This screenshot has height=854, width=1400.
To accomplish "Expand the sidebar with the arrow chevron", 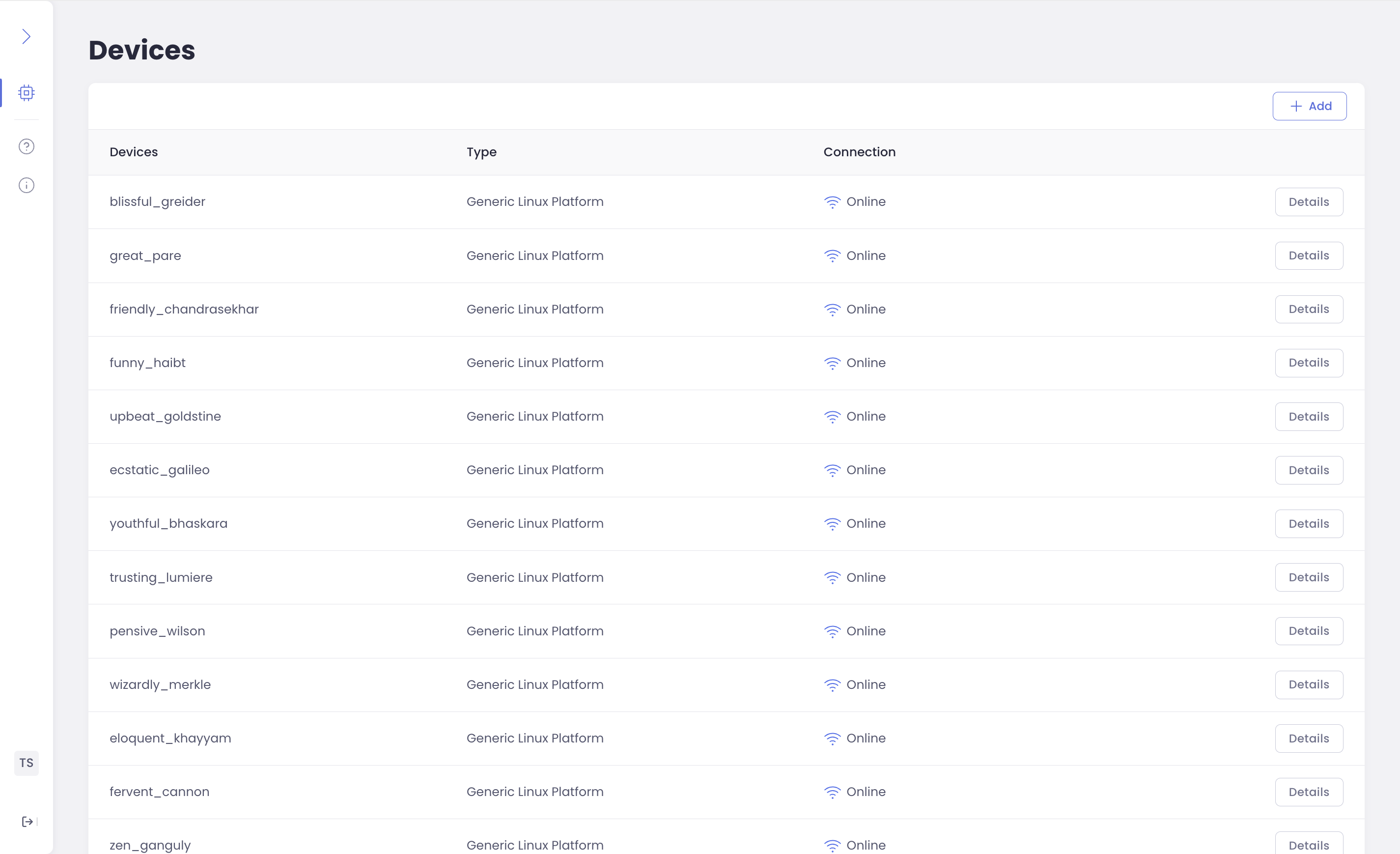I will pos(26,36).
